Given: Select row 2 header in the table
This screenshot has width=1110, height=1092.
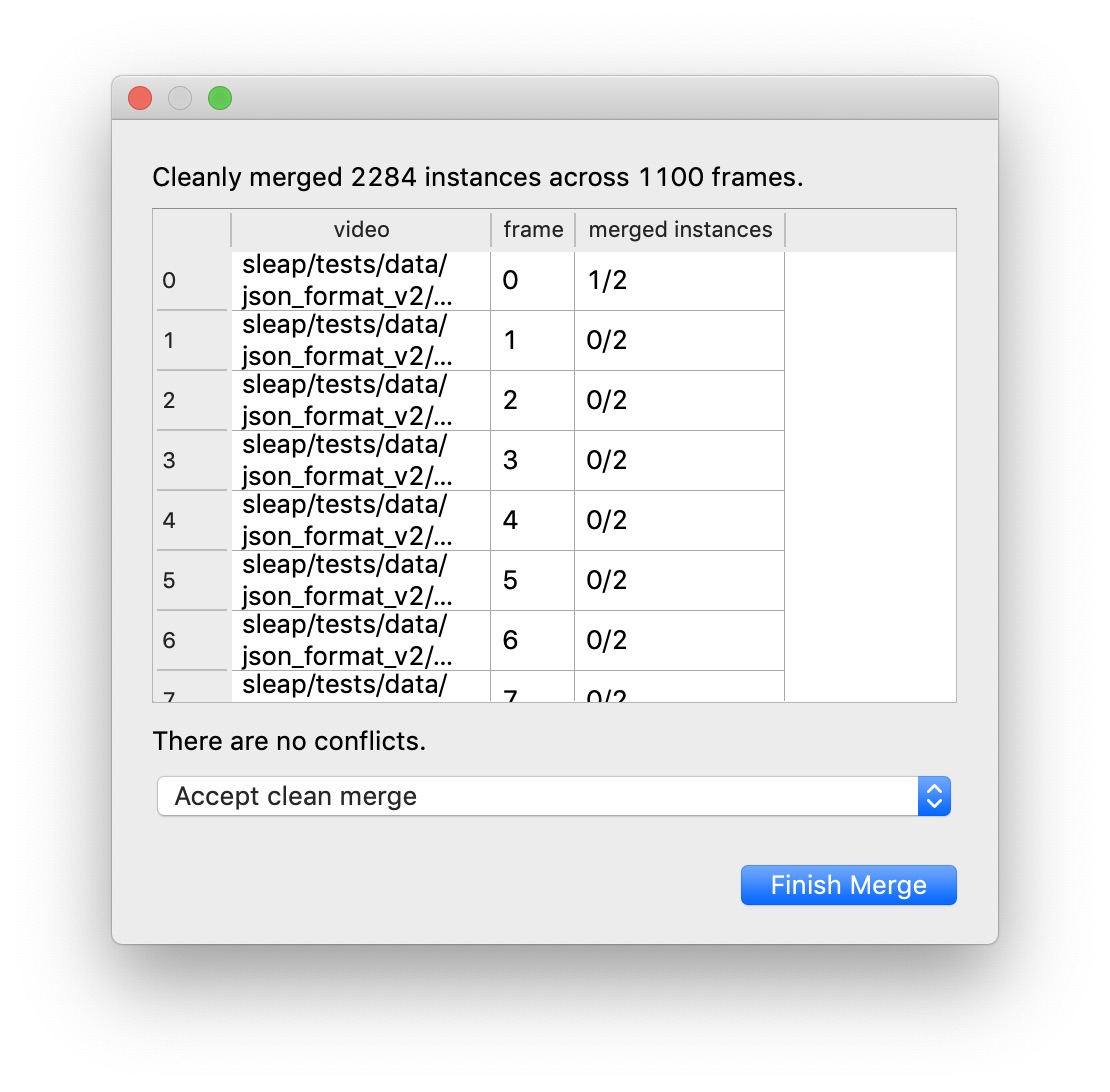Looking at the screenshot, I should 191,401.
